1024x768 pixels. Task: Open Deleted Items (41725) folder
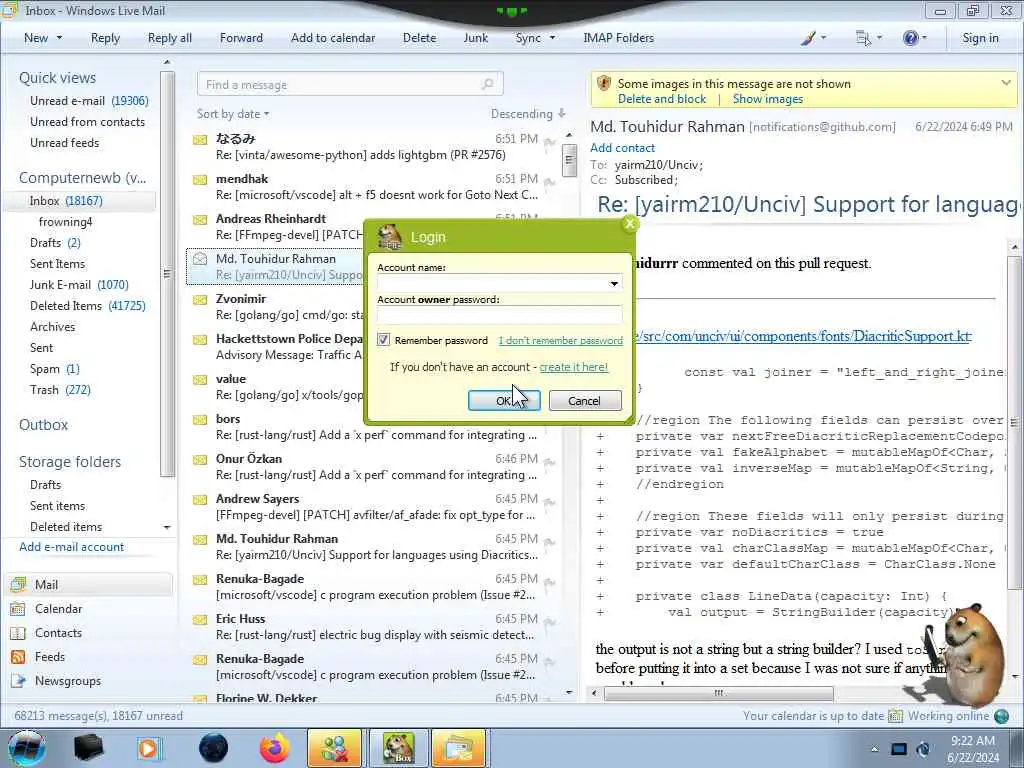pyautogui.click(x=88, y=306)
